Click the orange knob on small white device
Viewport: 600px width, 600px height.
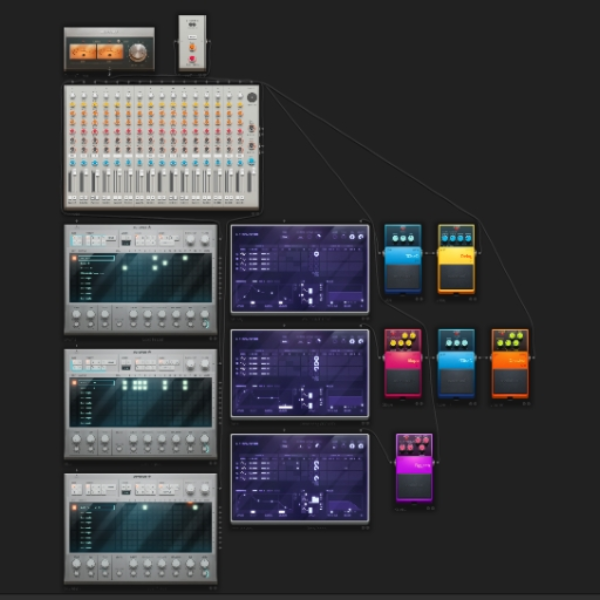click(192, 47)
